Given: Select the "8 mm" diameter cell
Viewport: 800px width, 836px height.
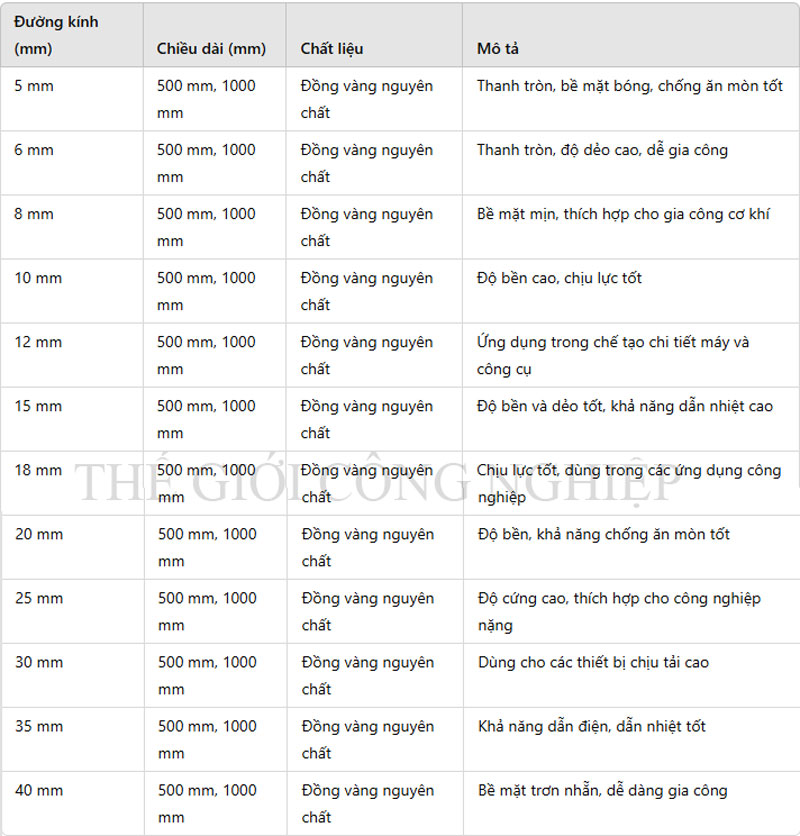Looking at the screenshot, I should point(34,214).
